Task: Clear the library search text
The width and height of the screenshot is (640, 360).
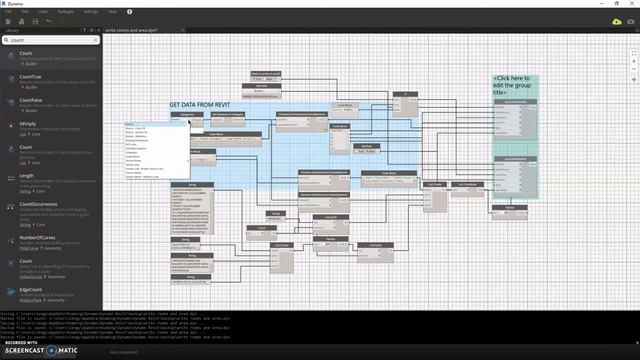Action: coord(96,40)
